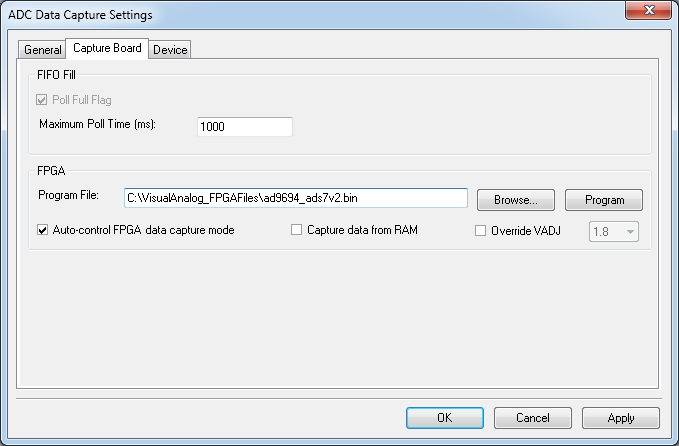Check the Override VADJ checkbox
This screenshot has width=679, height=446.
click(x=480, y=231)
